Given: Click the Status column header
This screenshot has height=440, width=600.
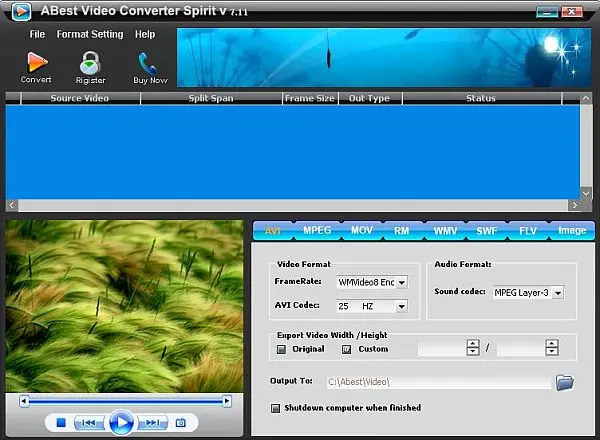Looking at the screenshot, I should 481,98.
